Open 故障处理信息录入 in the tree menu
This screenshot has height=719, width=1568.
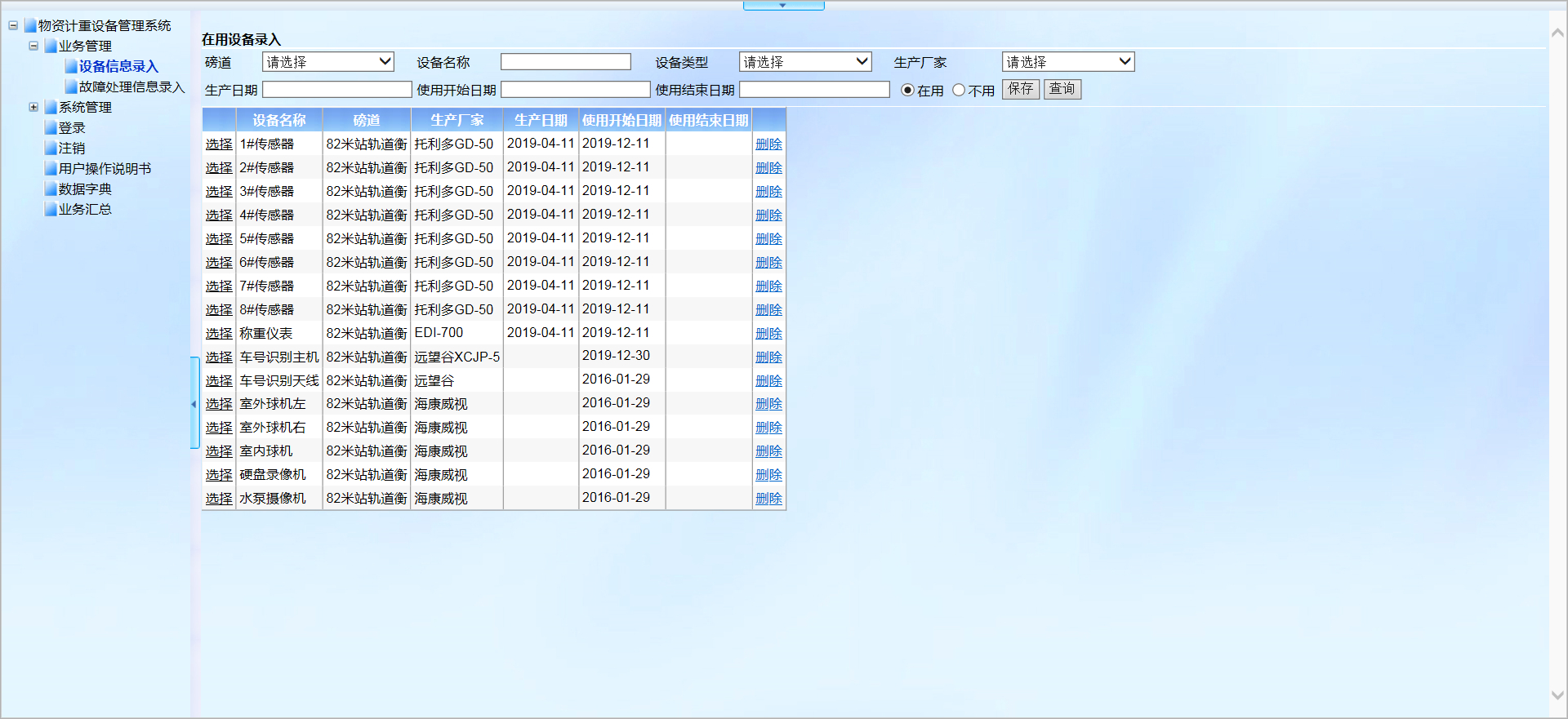pos(131,87)
